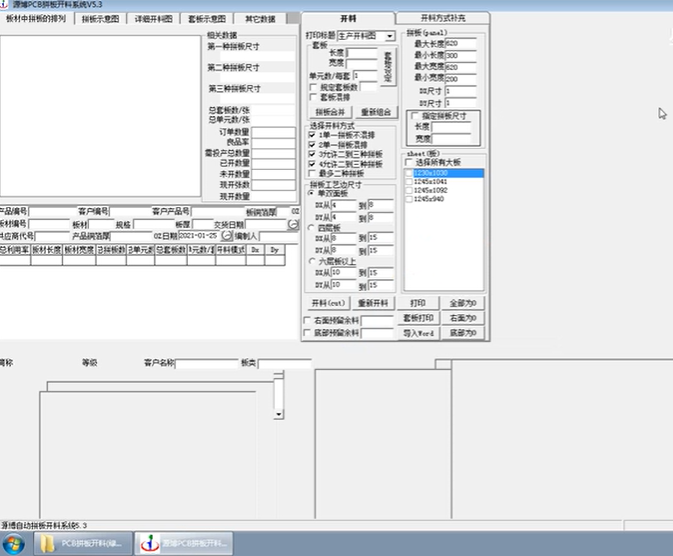Image resolution: width=673 pixels, height=556 pixels.
Task: Switch to the 开料方式补充 tab
Action: (x=443, y=18)
